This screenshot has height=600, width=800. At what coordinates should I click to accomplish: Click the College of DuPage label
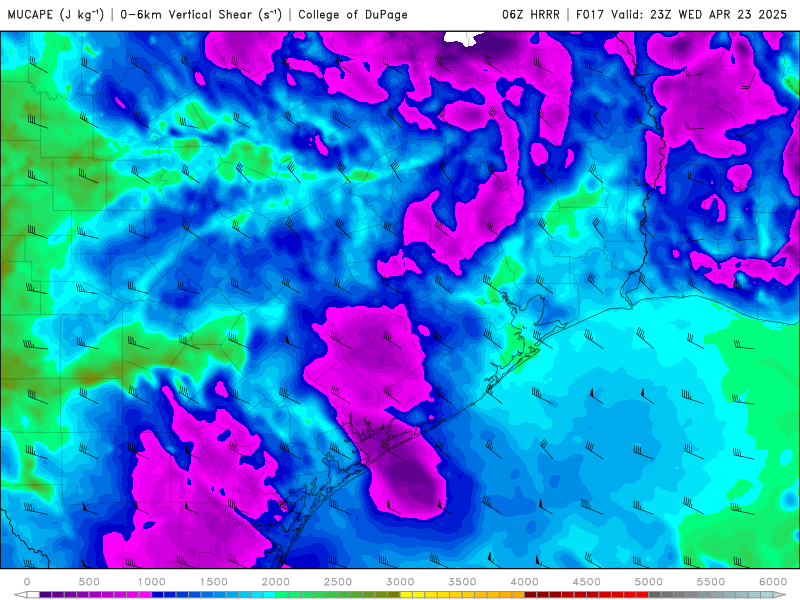click(353, 14)
